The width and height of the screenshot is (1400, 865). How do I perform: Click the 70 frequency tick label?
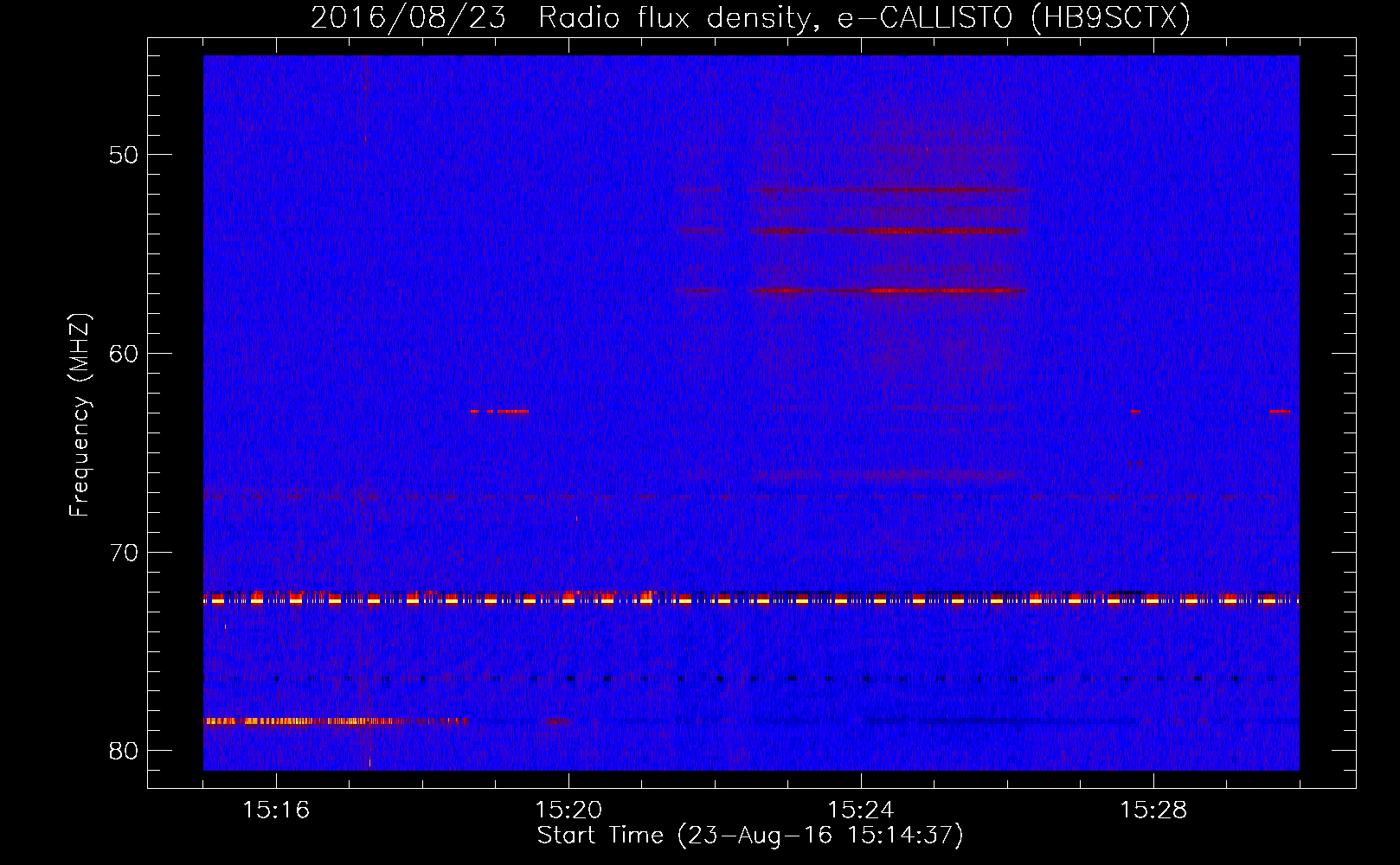(124, 553)
